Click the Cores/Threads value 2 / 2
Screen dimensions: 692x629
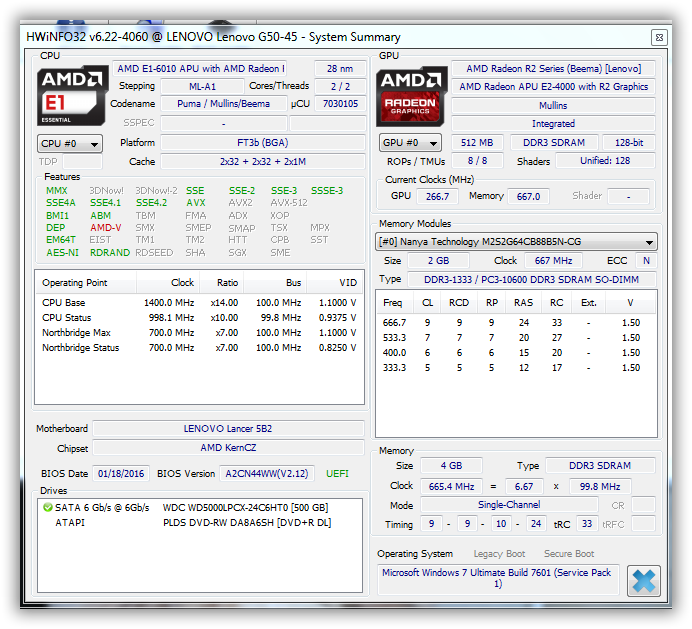click(340, 87)
